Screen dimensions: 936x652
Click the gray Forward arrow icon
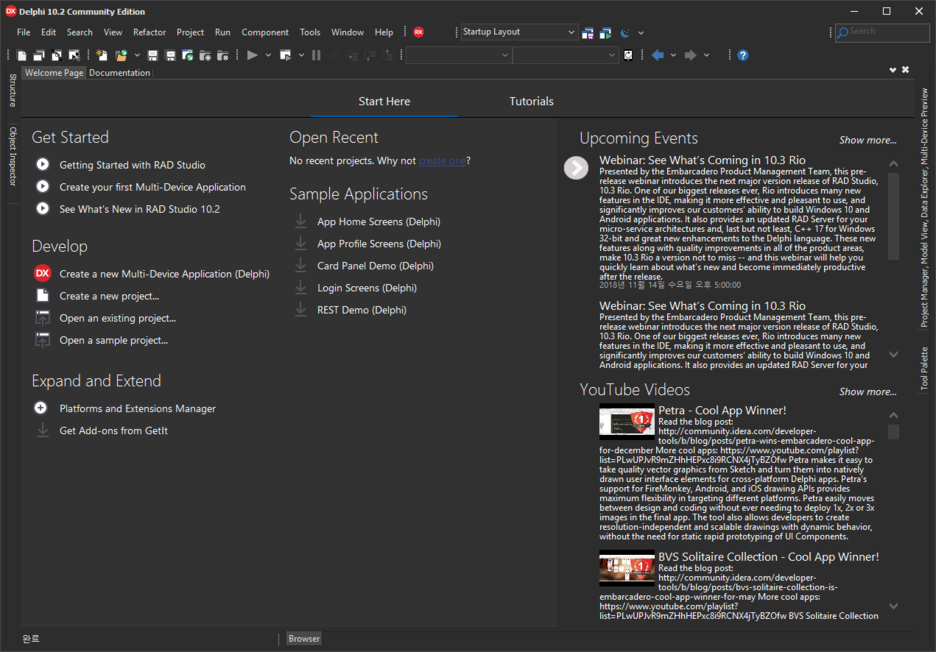pyautogui.click(x=691, y=56)
